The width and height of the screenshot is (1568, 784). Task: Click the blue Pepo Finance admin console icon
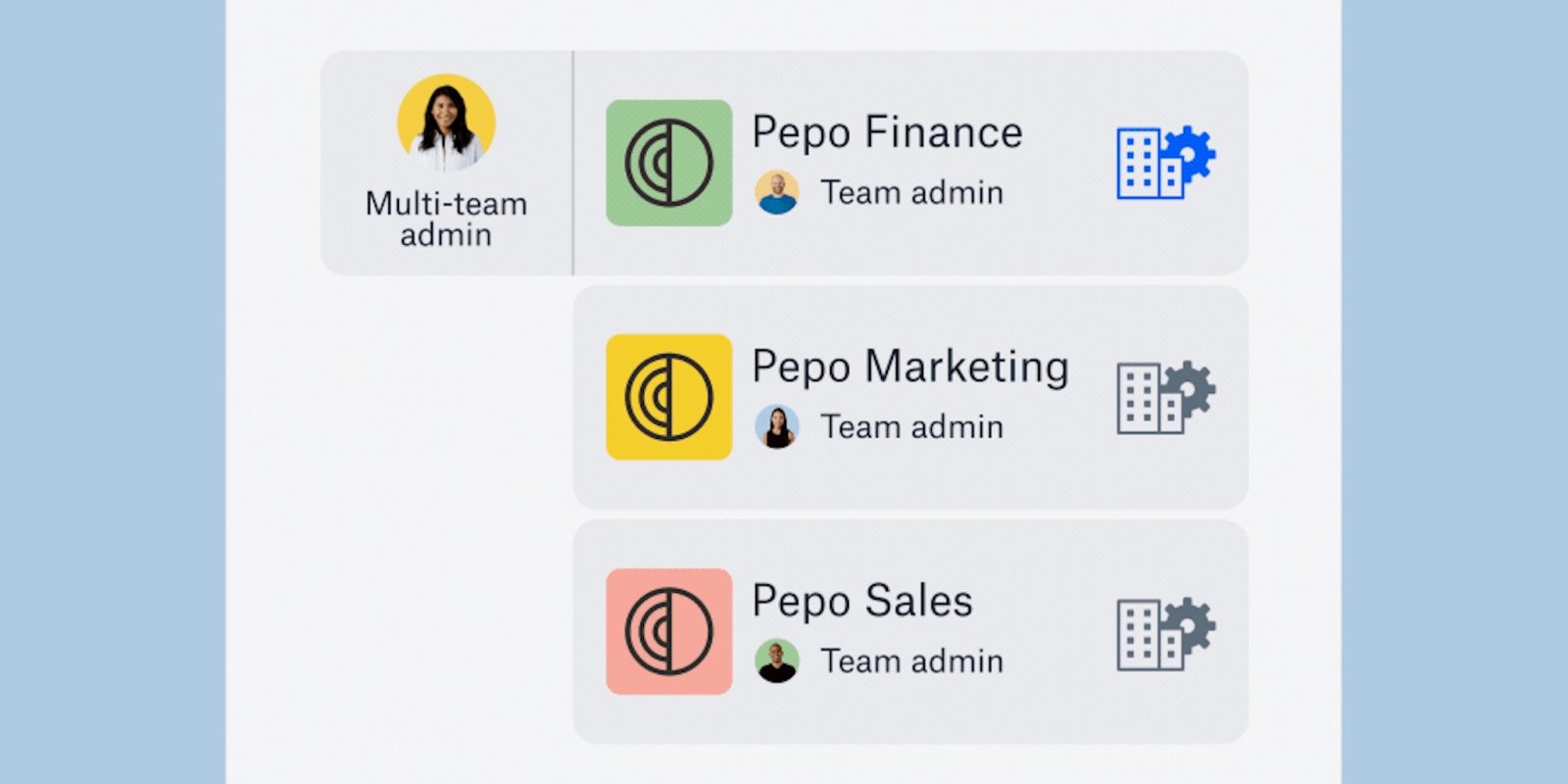tap(1164, 163)
